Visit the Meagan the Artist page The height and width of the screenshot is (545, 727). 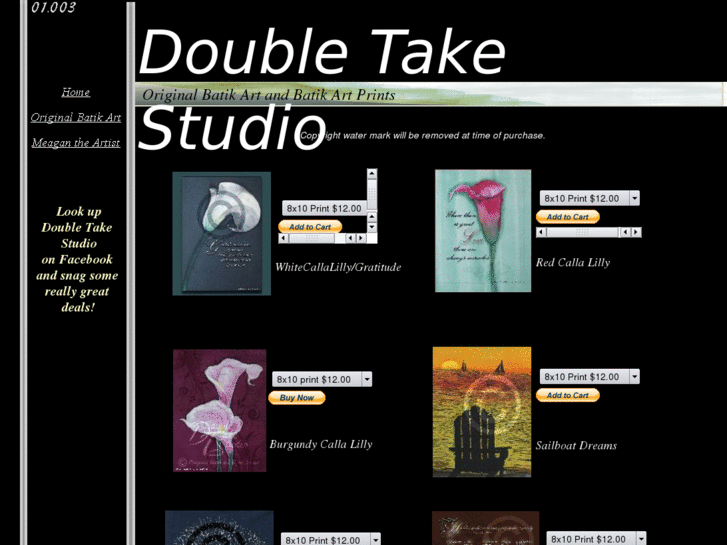pyautogui.click(x=76, y=143)
